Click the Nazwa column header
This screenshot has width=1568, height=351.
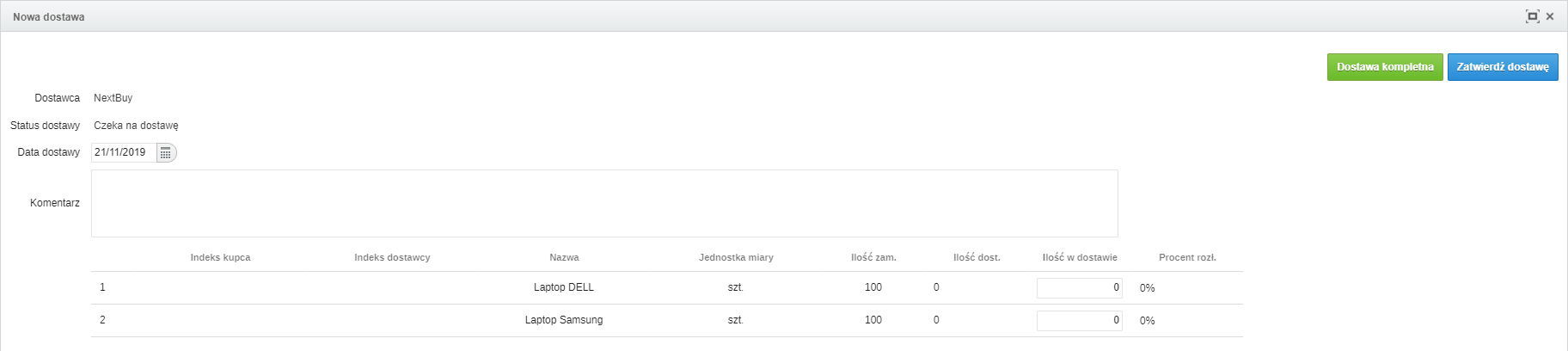[x=564, y=257]
